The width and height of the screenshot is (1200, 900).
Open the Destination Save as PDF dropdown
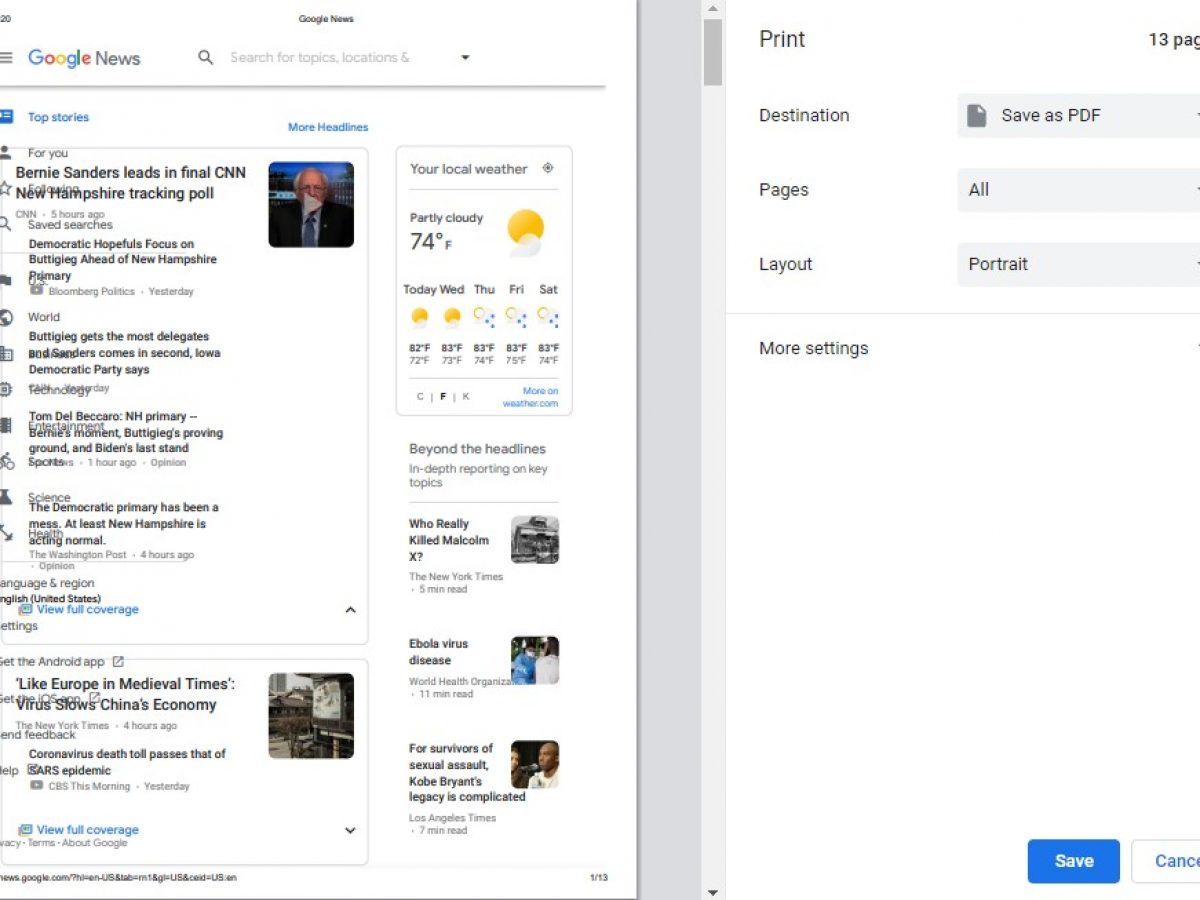click(1079, 115)
